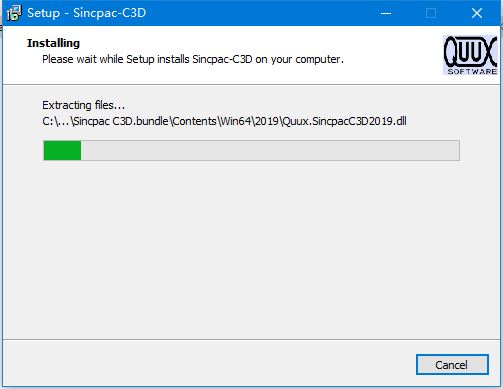Click the green filled part of the progress bar
The image size is (503, 389).
pyautogui.click(x=62, y=151)
